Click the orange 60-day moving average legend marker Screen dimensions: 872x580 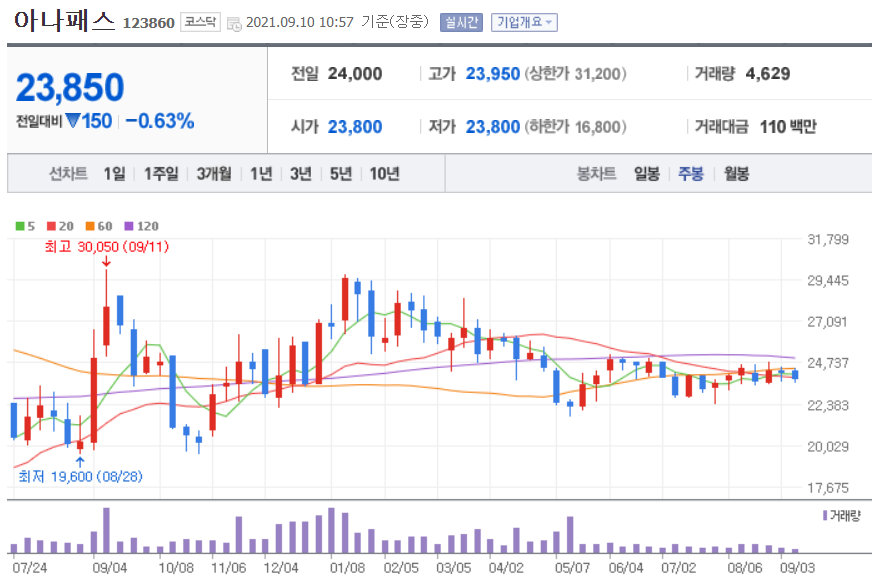[90, 226]
